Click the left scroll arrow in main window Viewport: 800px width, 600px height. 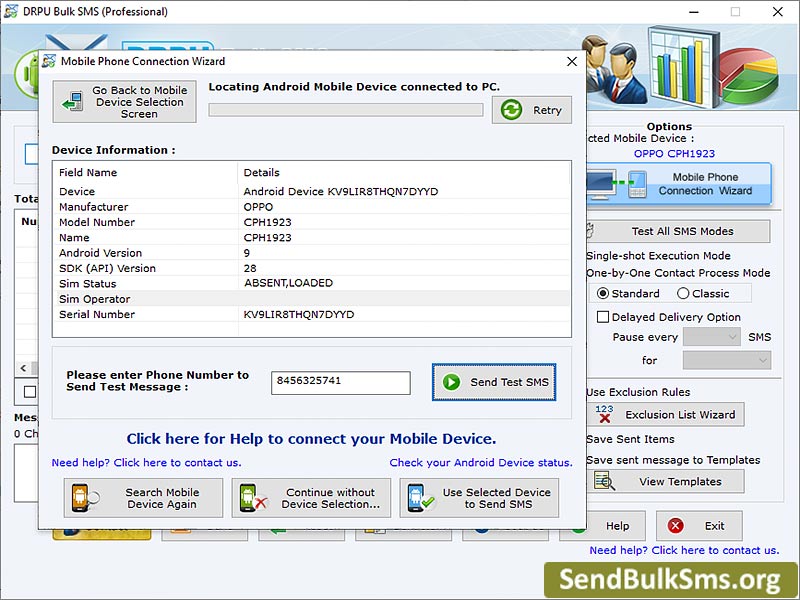23,368
